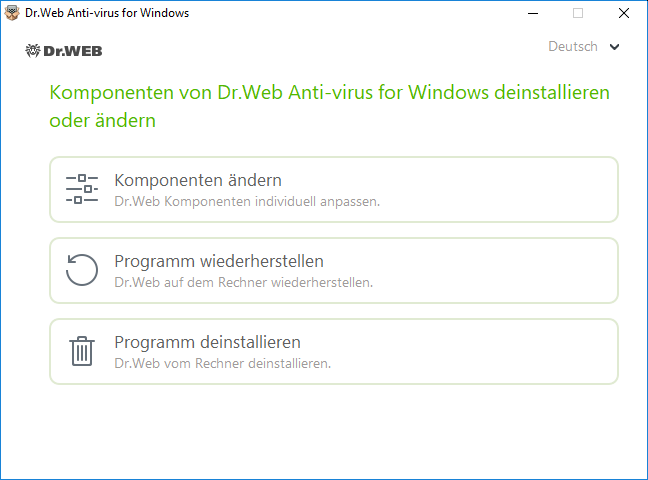
Task: Close the Dr.Web Anti-virus window
Action: pos(624,13)
